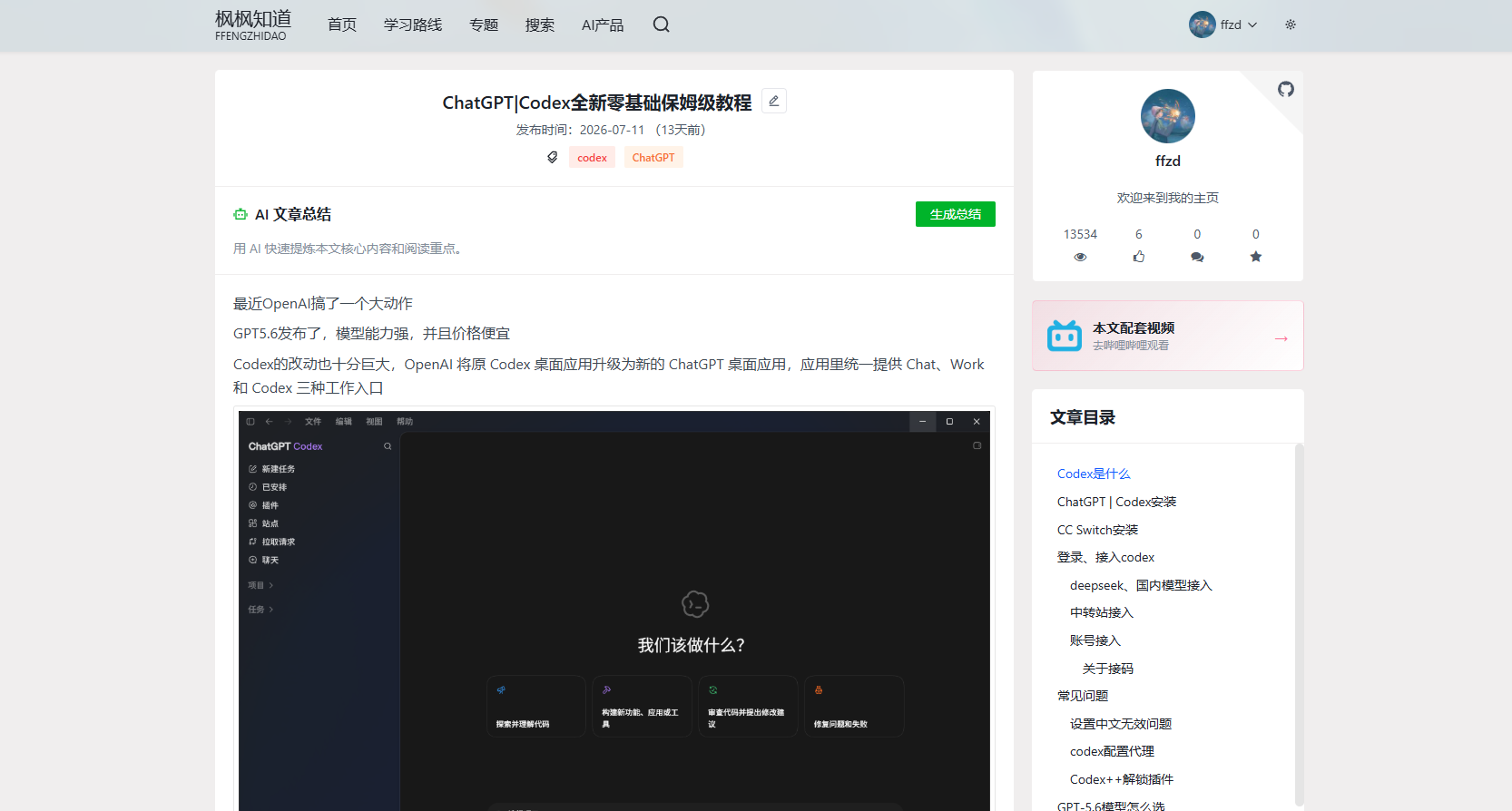Click the article catalog scrollbar
This screenshot has width=1512, height=811.
point(1299,624)
